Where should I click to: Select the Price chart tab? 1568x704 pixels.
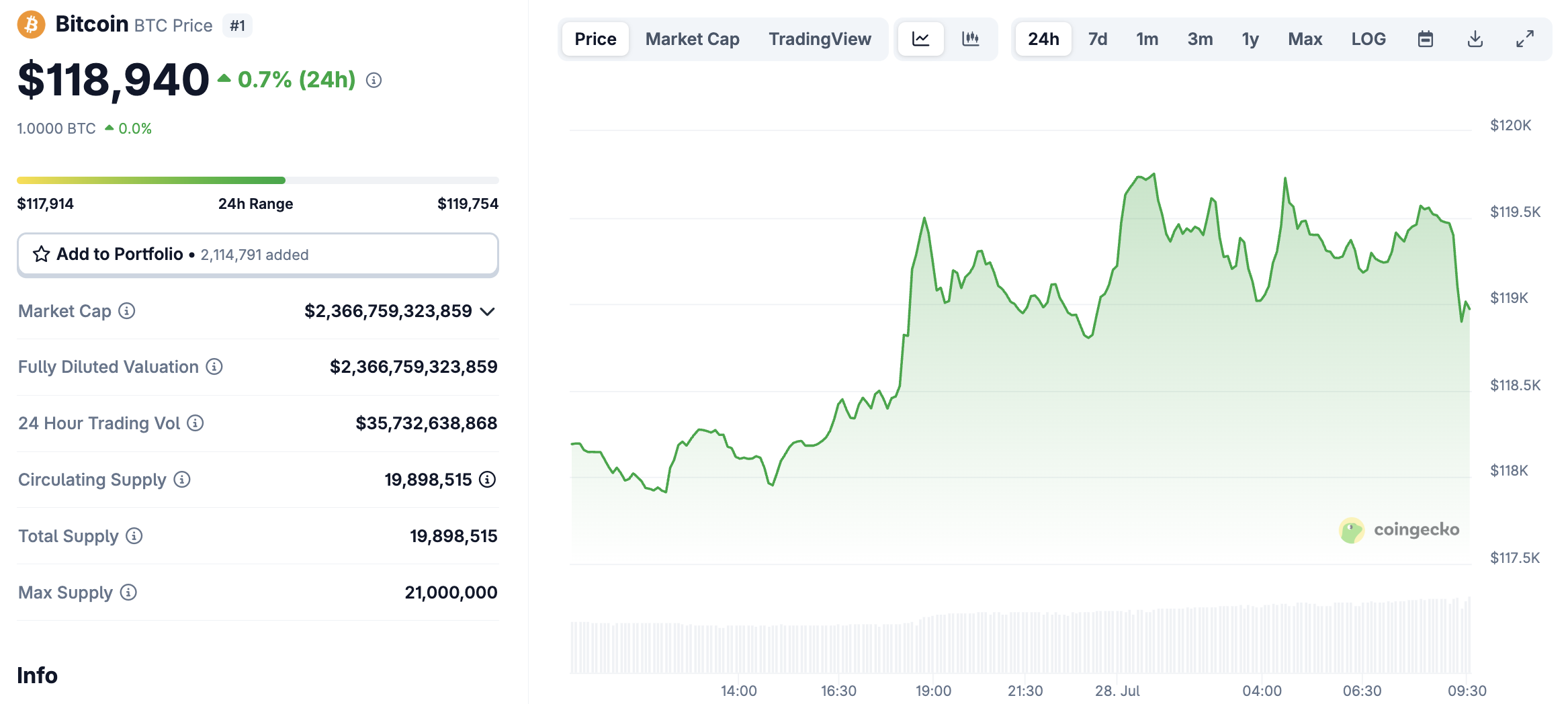coord(595,39)
